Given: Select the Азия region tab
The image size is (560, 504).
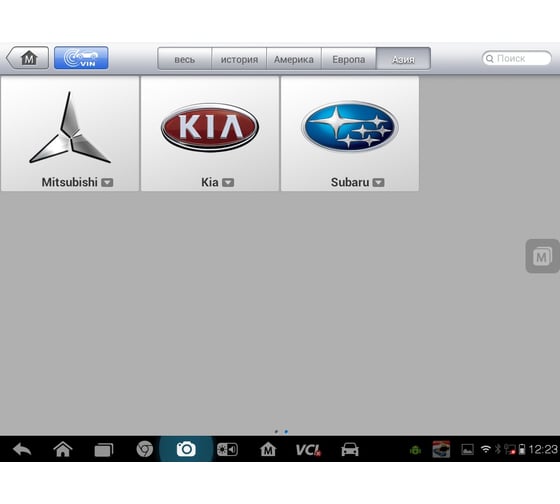Looking at the screenshot, I should pos(403,59).
